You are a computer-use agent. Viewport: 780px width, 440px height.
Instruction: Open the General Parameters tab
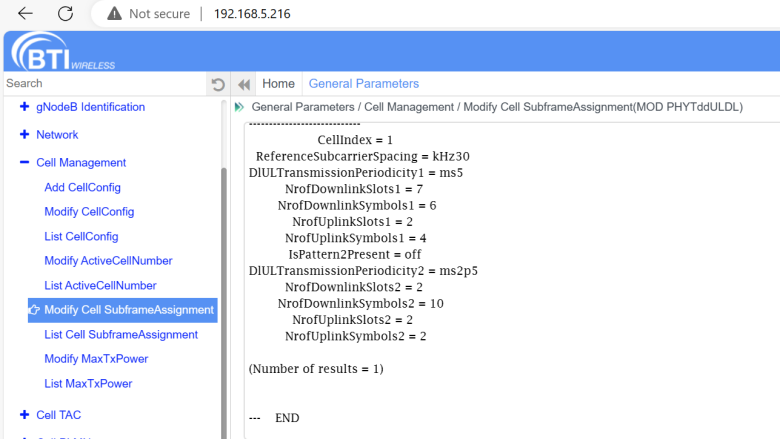364,84
